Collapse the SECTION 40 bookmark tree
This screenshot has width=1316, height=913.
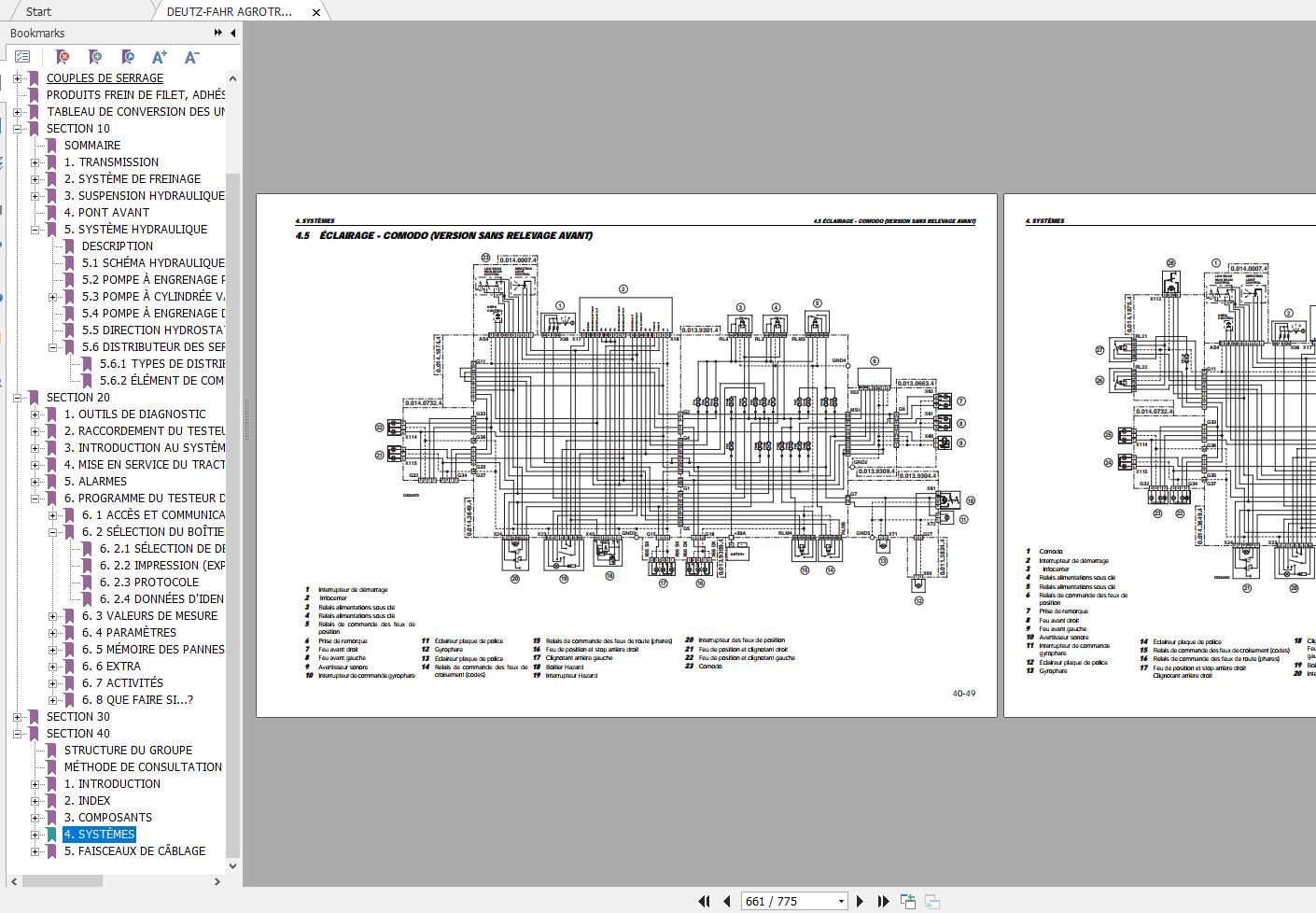17,734
